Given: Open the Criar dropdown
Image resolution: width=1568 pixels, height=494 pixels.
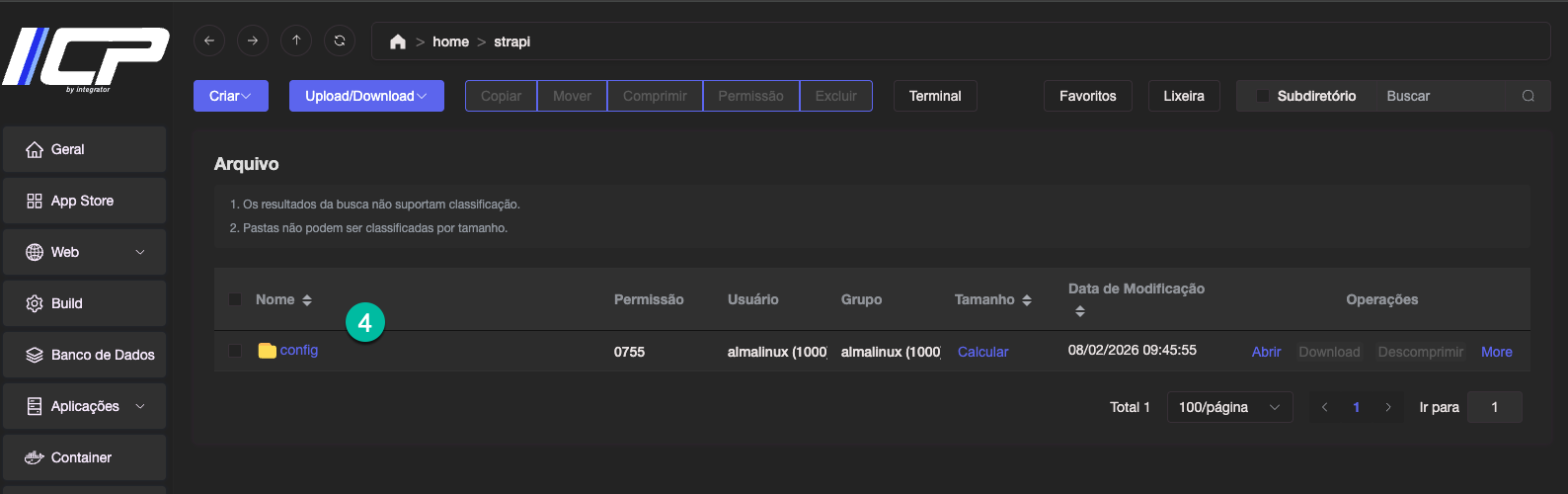Looking at the screenshot, I should 230,96.
